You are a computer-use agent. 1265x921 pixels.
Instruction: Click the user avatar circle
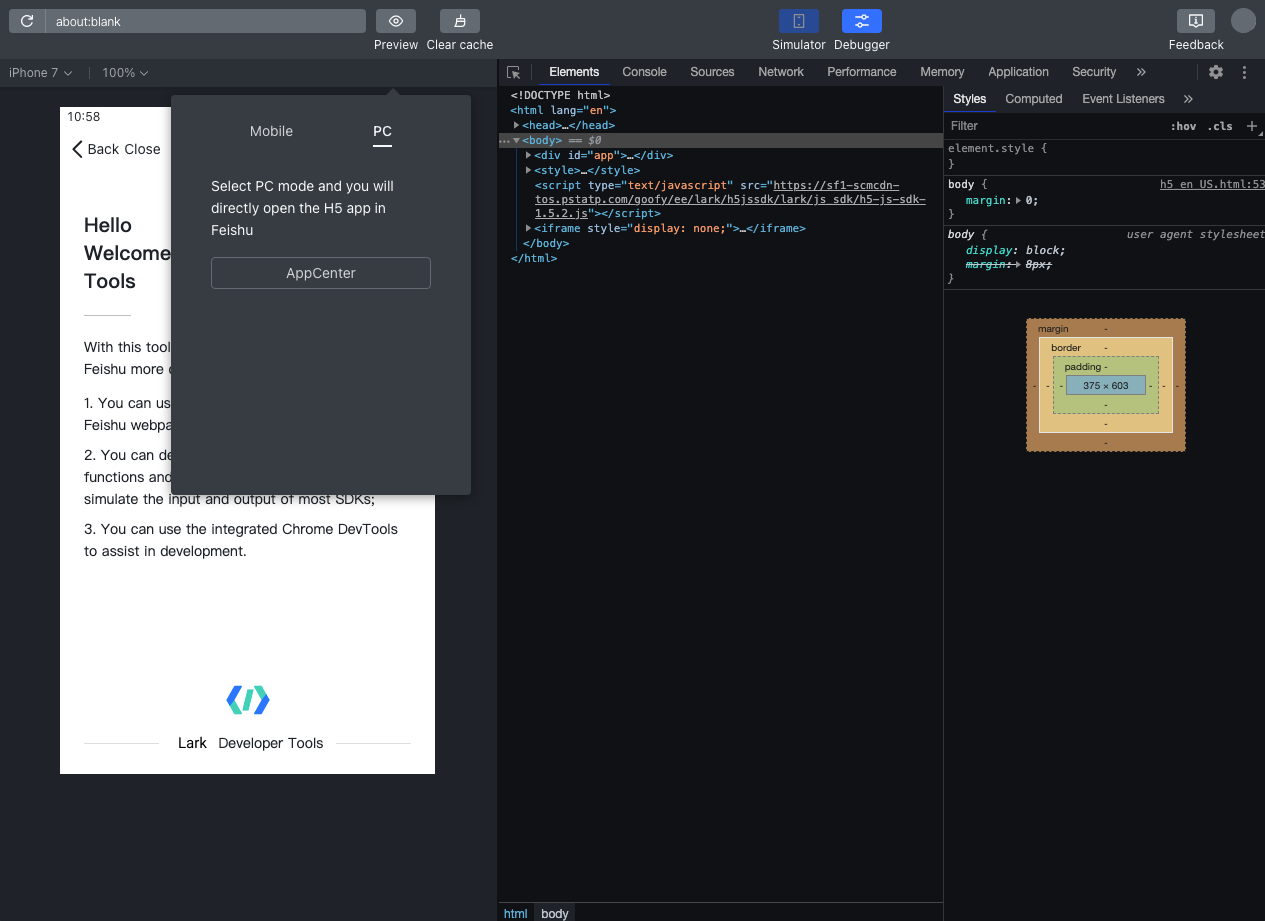tap(1243, 21)
